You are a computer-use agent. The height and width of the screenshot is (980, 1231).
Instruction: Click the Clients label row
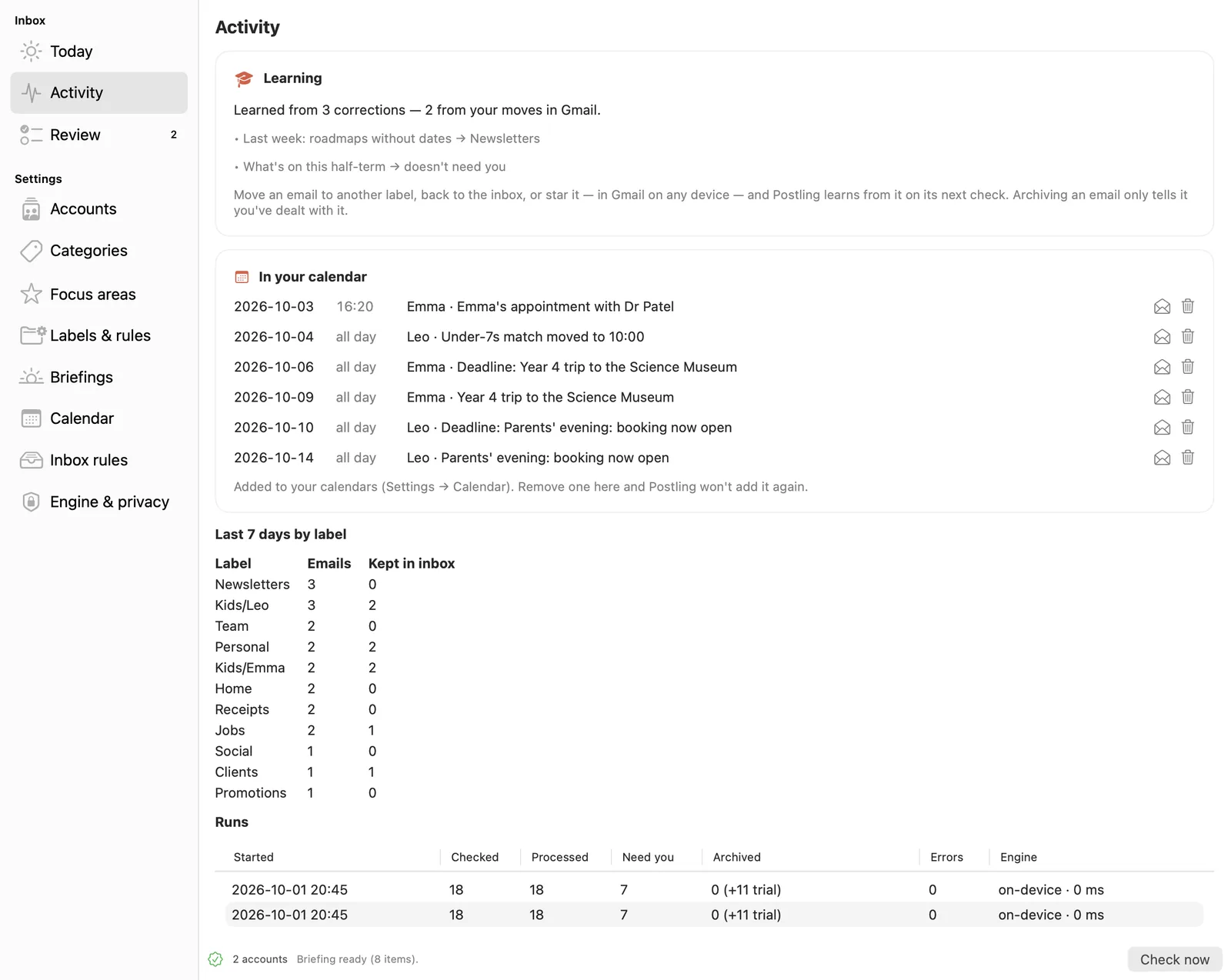tap(335, 772)
